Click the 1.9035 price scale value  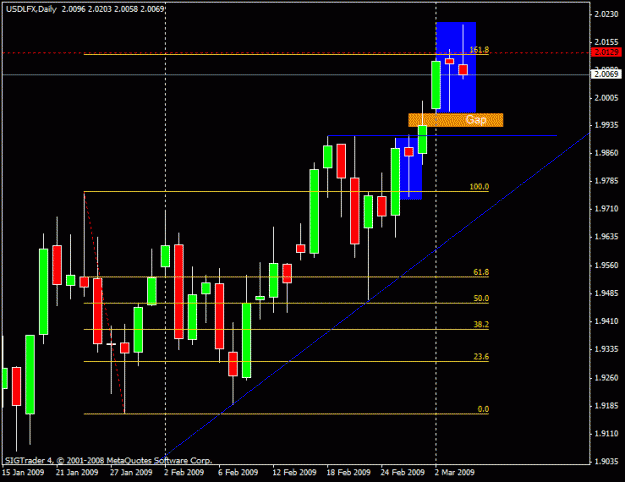coord(607,462)
